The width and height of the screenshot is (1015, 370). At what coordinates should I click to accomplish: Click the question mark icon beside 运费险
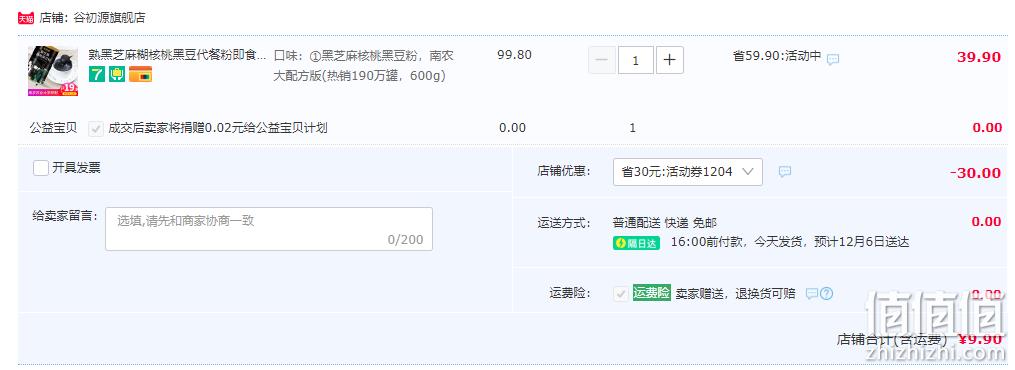[x=827, y=294]
